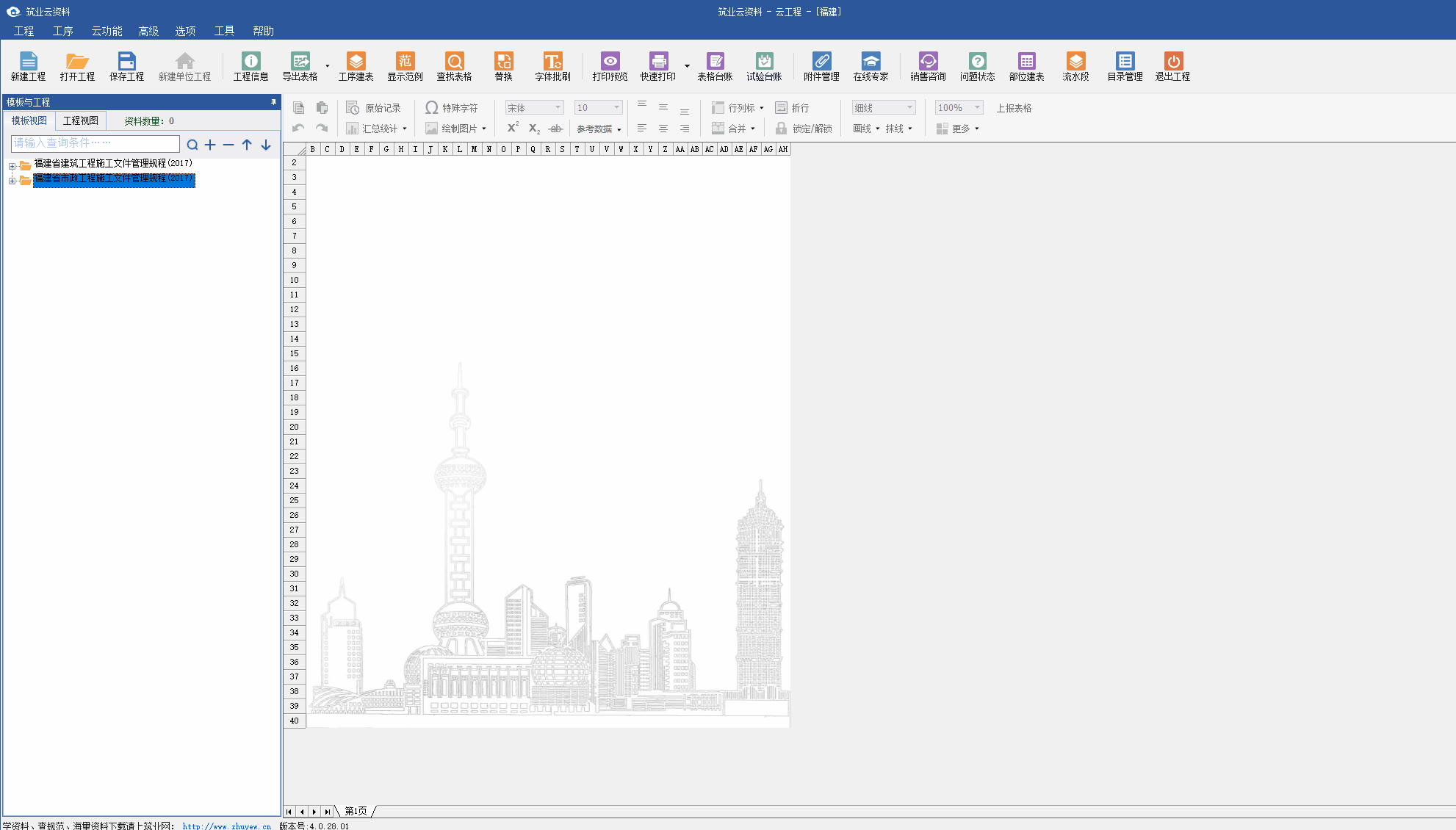Viewport: 1456px width, 830px height.
Task: Open the 云功能 menu
Action: pyautogui.click(x=107, y=31)
